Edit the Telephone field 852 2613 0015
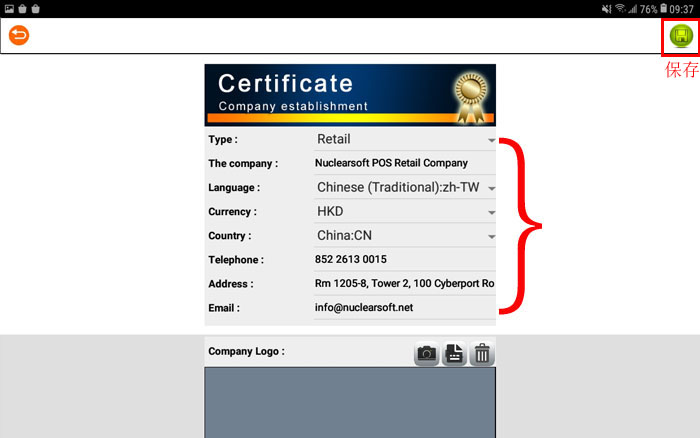700x438 pixels. point(404,260)
